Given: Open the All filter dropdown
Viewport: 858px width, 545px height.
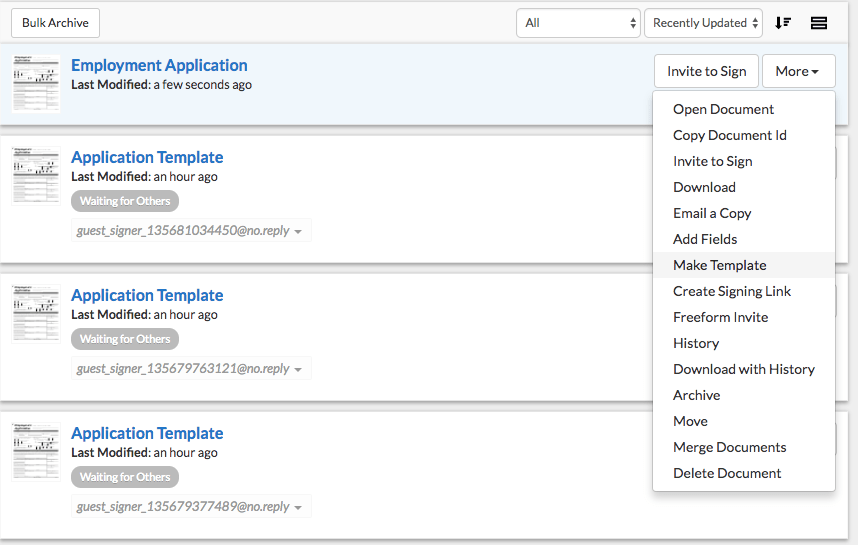Looking at the screenshot, I should [578, 23].
